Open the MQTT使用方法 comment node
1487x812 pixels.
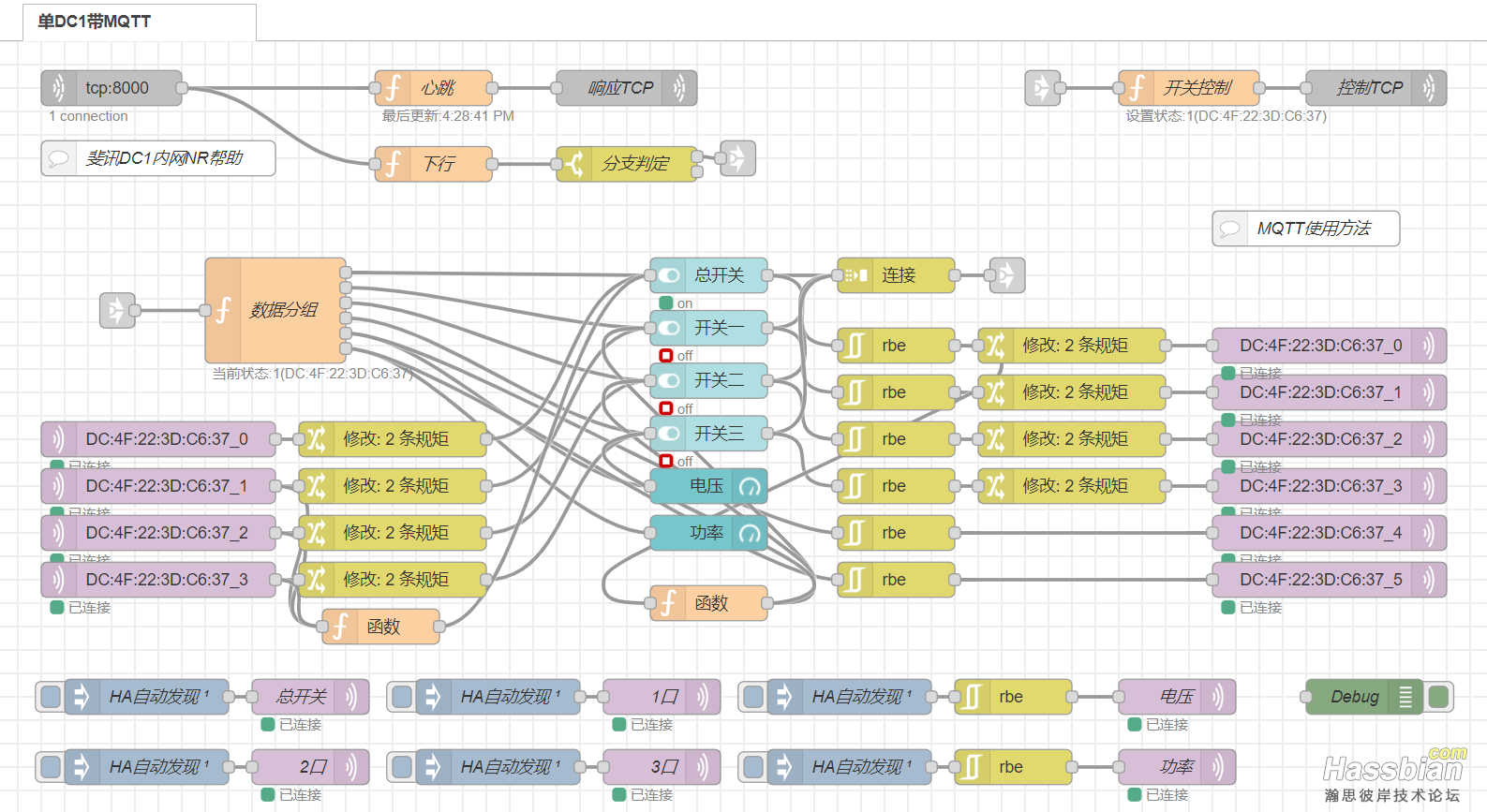click(x=1306, y=229)
